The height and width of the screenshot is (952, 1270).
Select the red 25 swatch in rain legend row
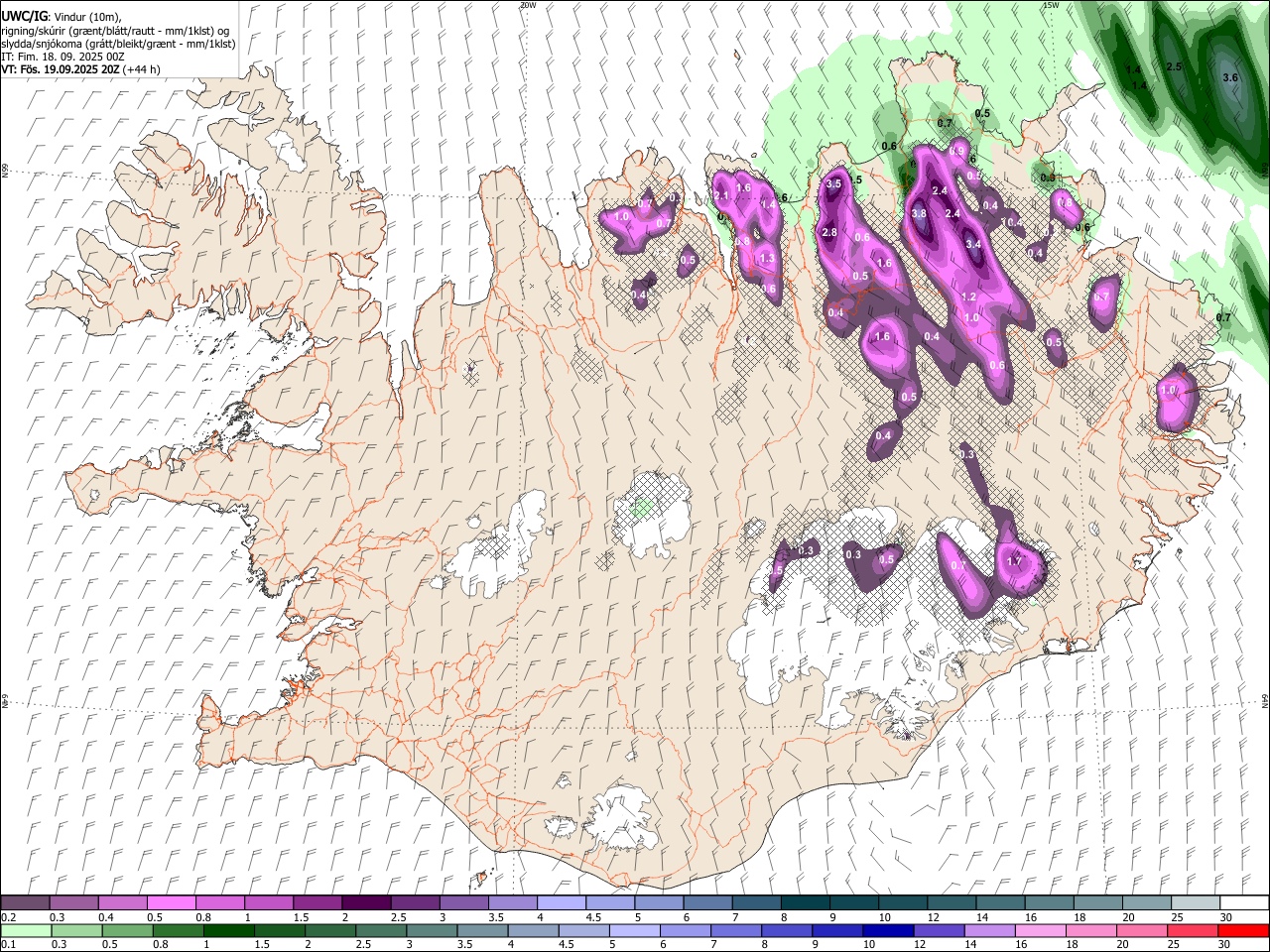1193,931
